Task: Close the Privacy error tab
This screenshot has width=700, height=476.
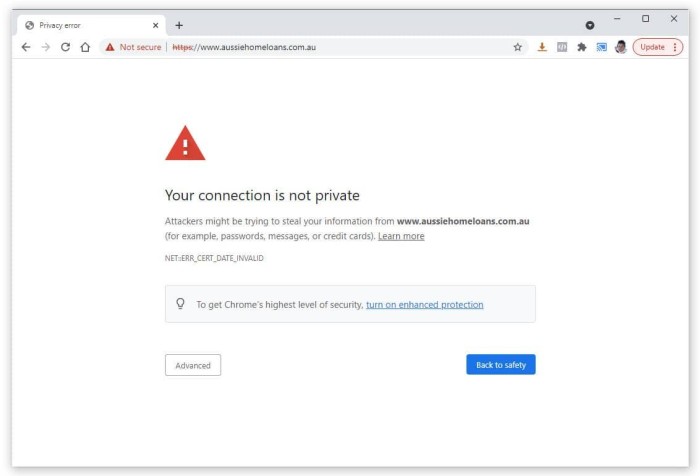Action: 155,25
